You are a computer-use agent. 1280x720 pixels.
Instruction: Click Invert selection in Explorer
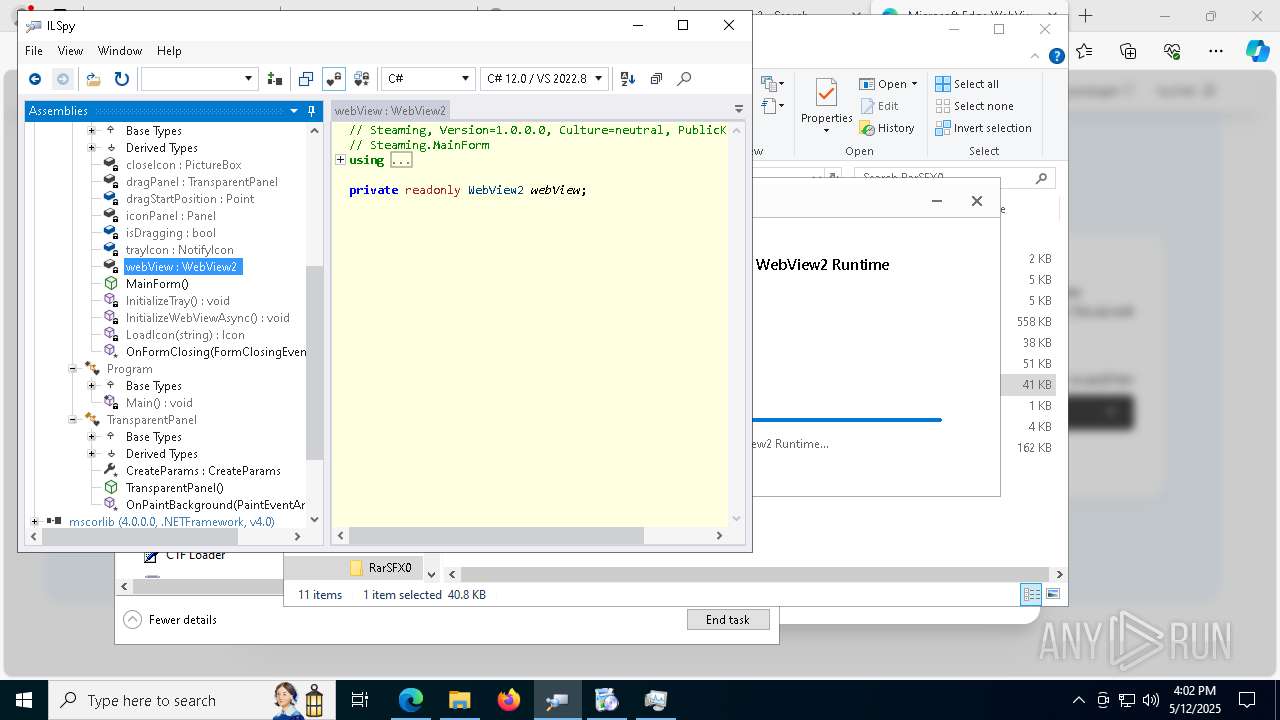pyautogui.click(x=983, y=128)
